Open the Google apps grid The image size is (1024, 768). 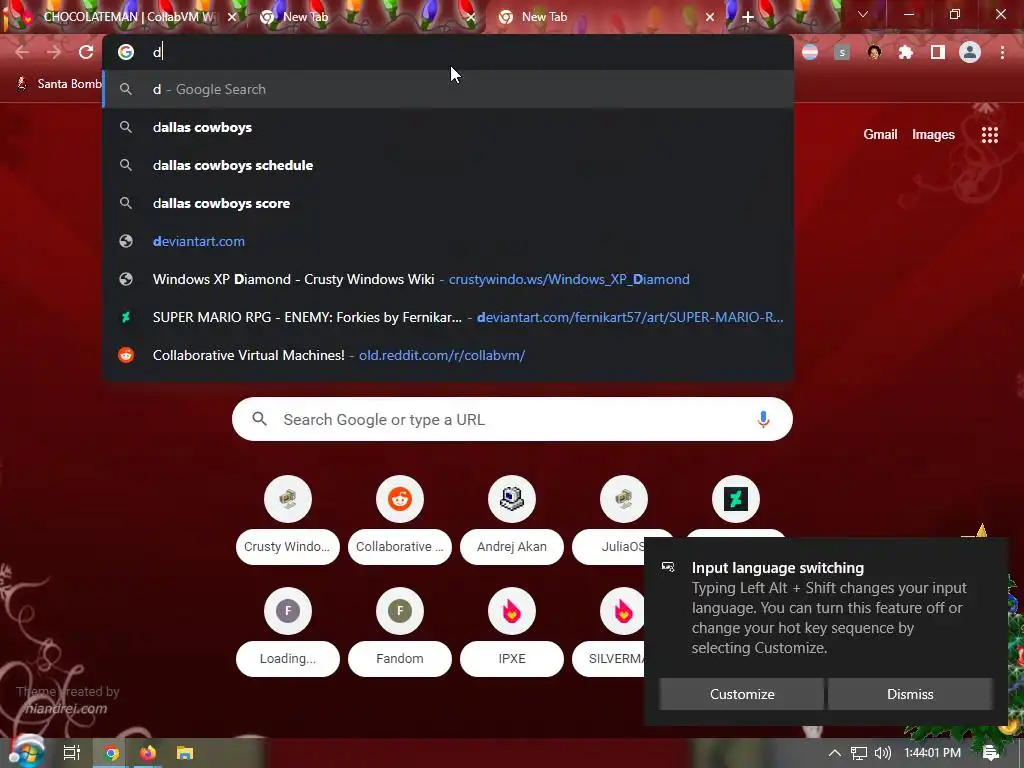tap(989, 135)
